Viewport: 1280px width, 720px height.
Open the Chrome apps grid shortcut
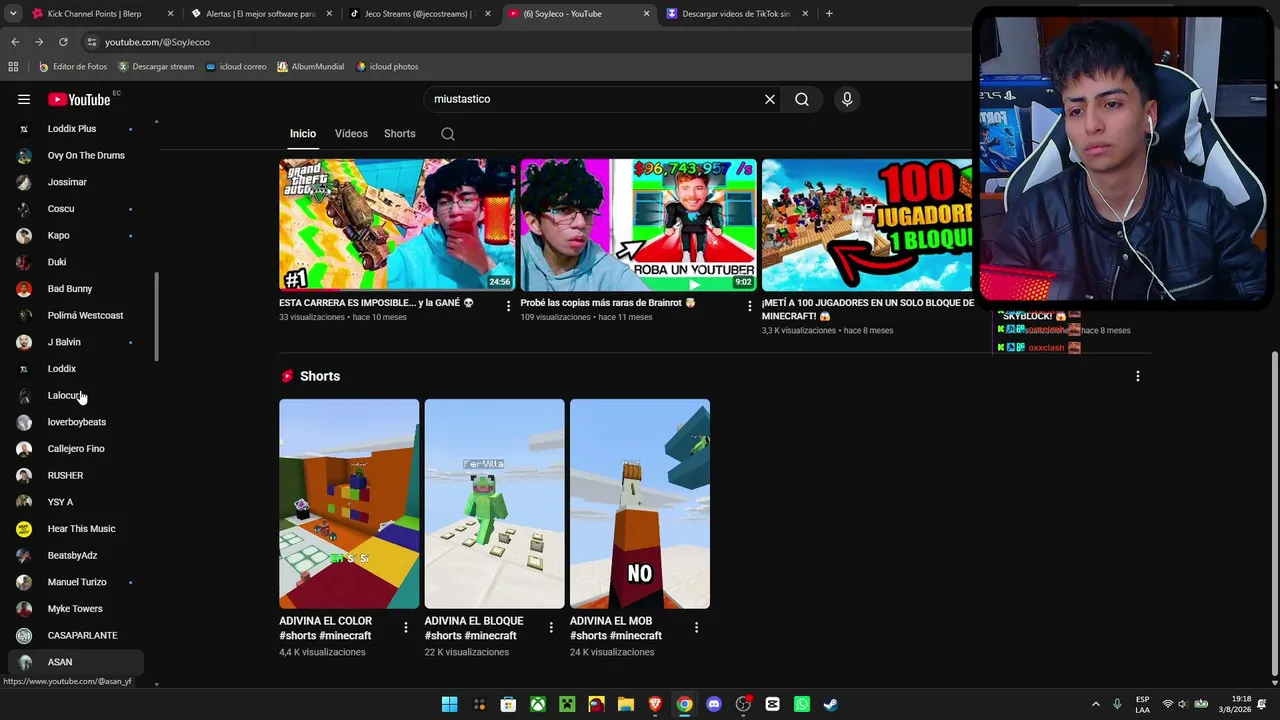click(x=13, y=67)
